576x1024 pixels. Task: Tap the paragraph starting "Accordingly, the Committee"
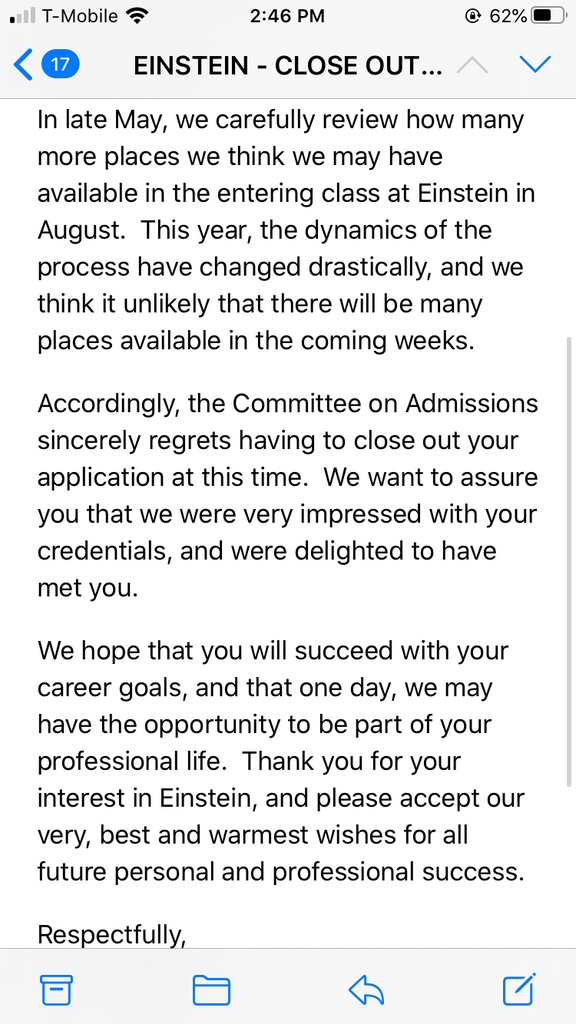tap(287, 496)
